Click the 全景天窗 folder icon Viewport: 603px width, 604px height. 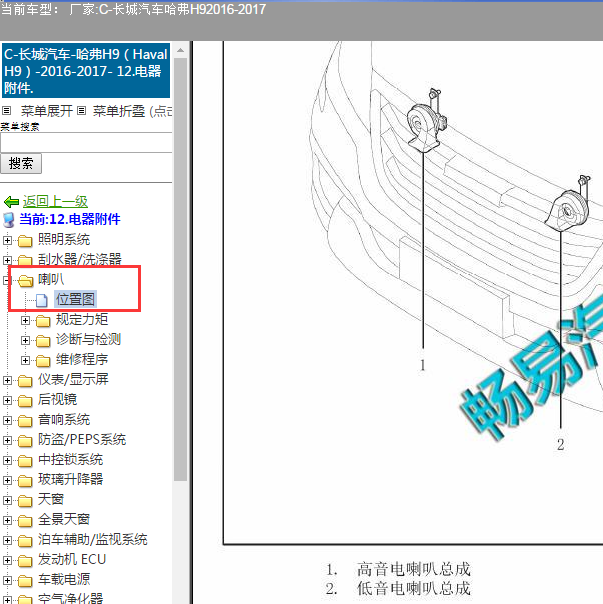click(25, 521)
